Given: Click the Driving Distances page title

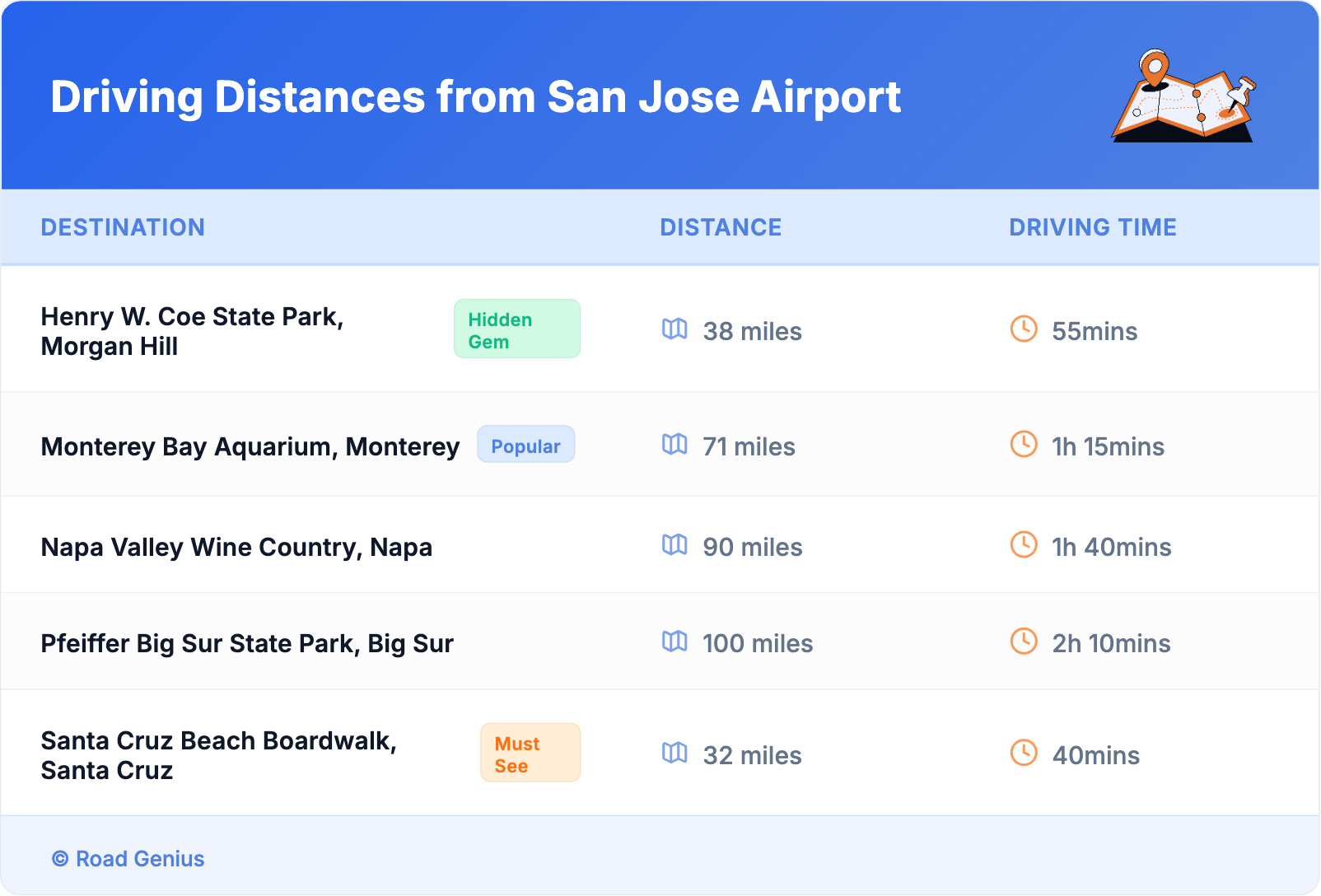Looking at the screenshot, I should 475,97.
